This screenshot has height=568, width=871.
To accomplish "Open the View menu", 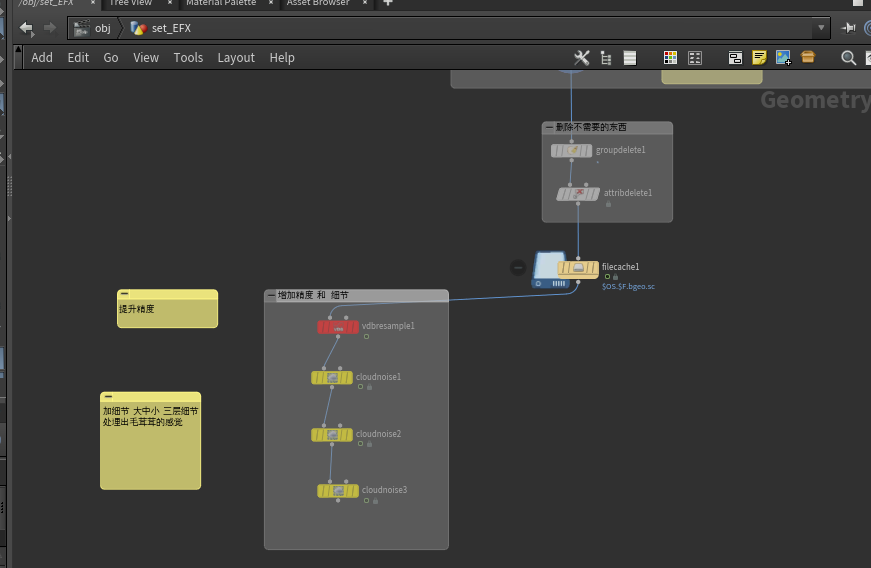I will tap(146, 58).
